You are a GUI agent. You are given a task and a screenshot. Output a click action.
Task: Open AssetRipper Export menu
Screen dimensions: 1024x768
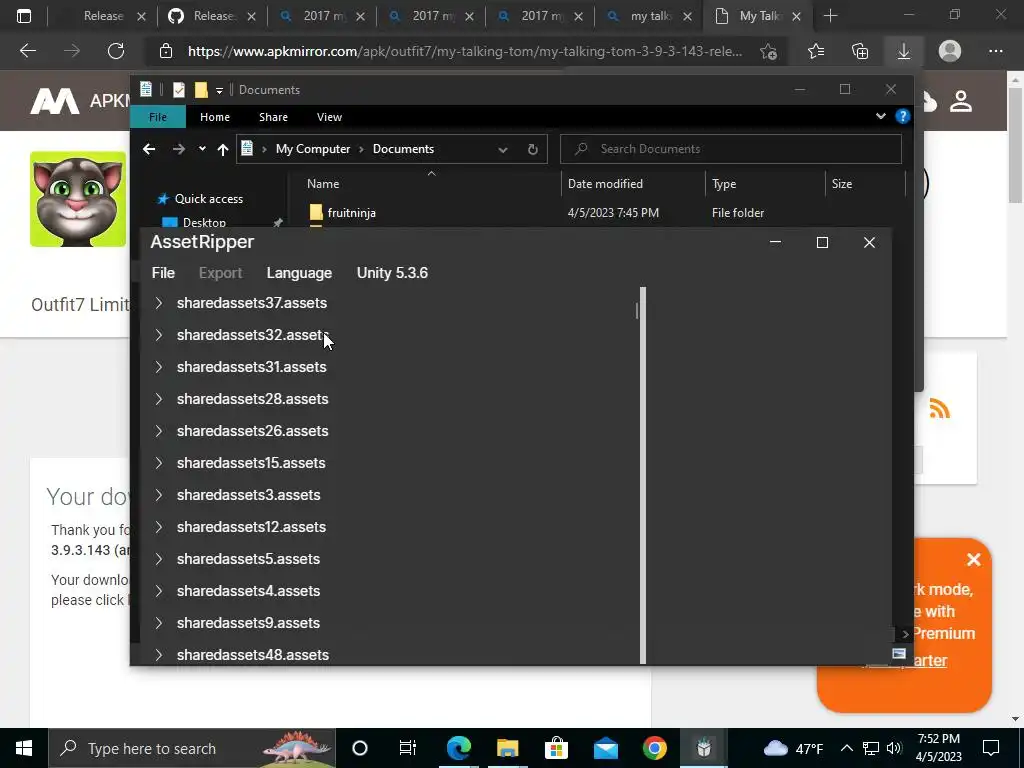[220, 273]
